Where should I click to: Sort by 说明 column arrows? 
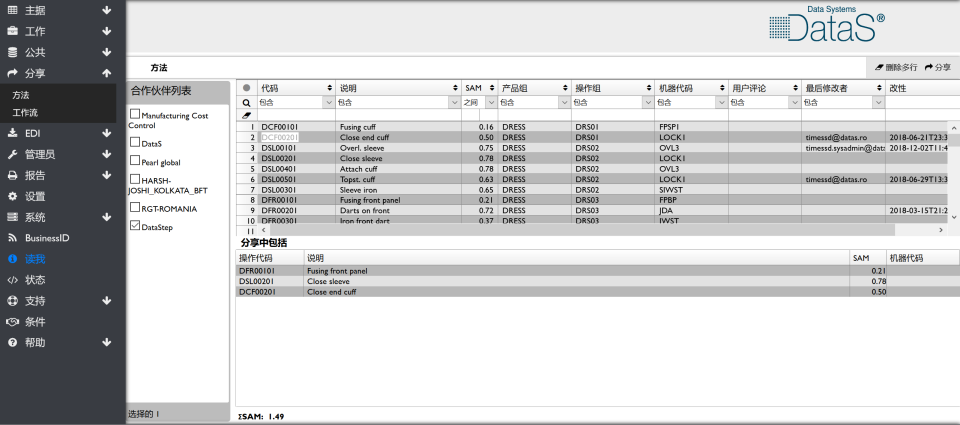tap(456, 88)
